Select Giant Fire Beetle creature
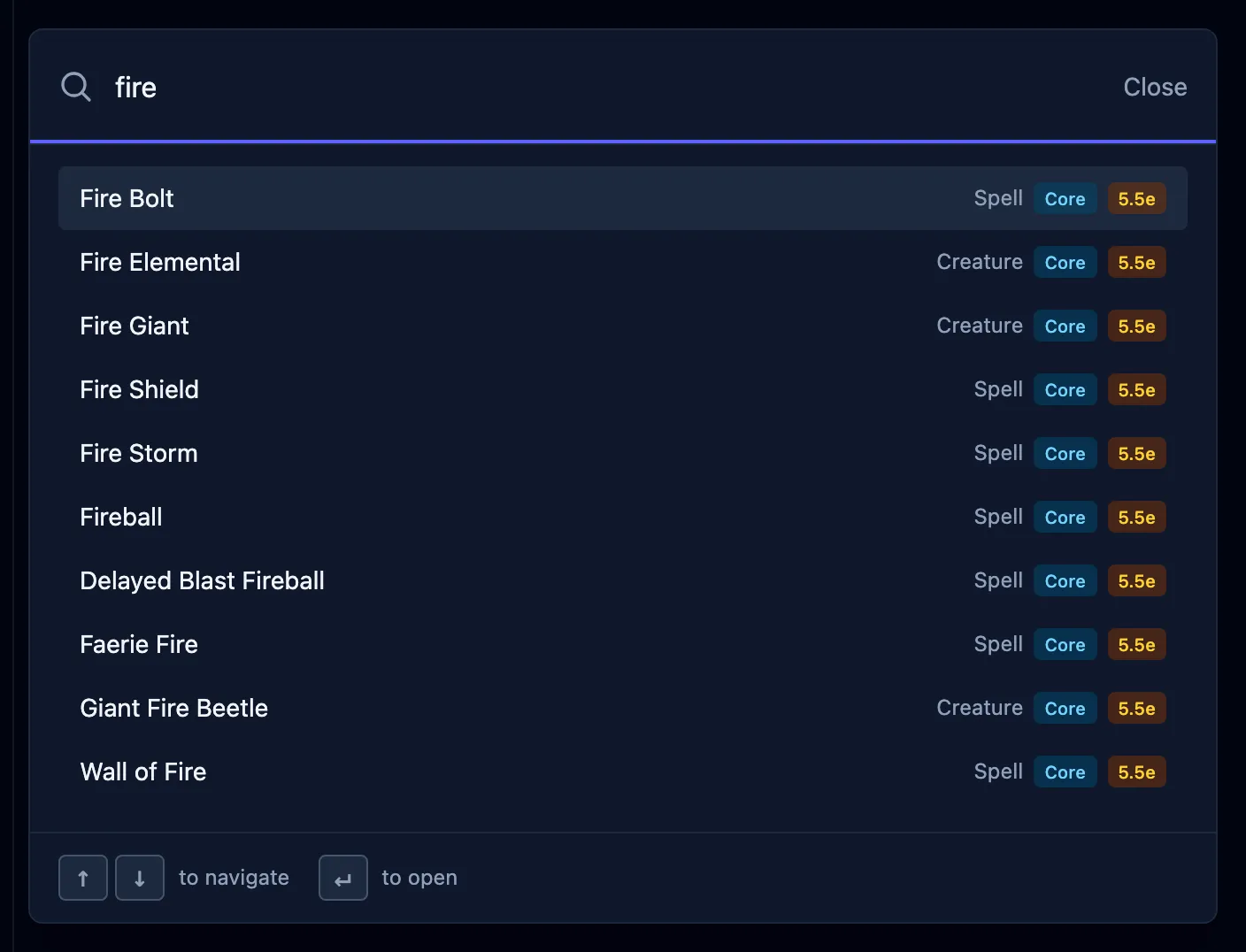 point(623,708)
